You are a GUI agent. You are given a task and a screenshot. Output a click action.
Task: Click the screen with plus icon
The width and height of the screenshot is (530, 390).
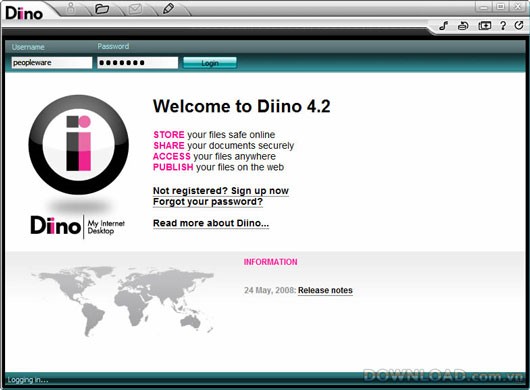484,26
